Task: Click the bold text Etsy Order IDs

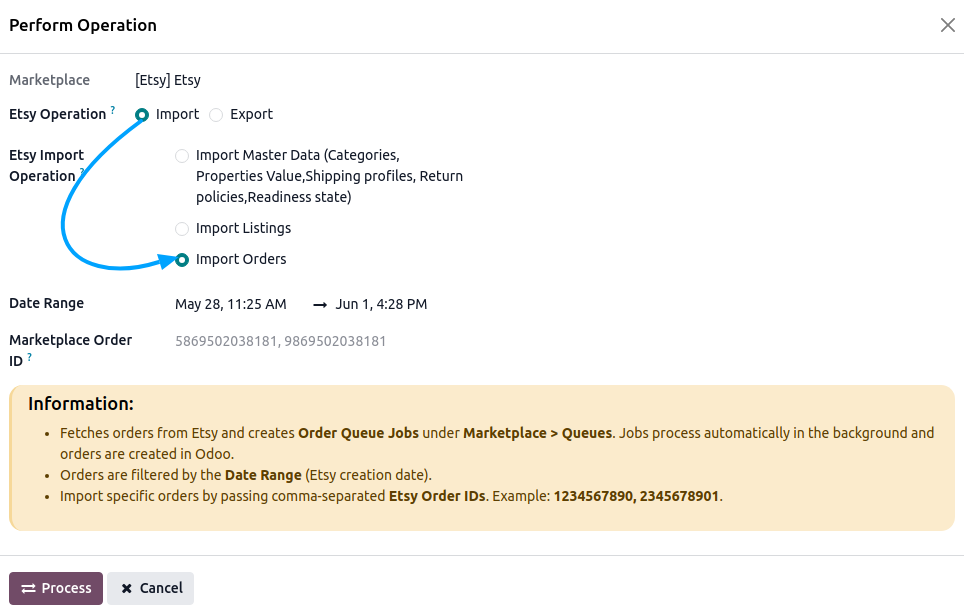Action: [x=437, y=496]
